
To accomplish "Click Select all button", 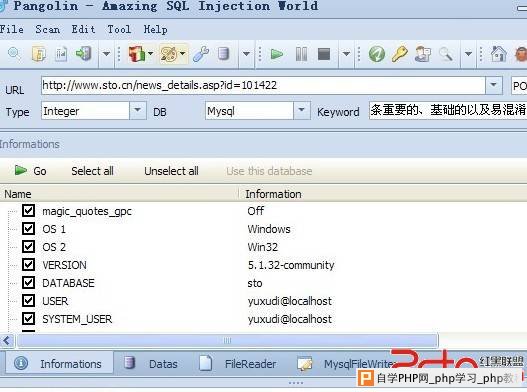I will [x=92, y=171].
